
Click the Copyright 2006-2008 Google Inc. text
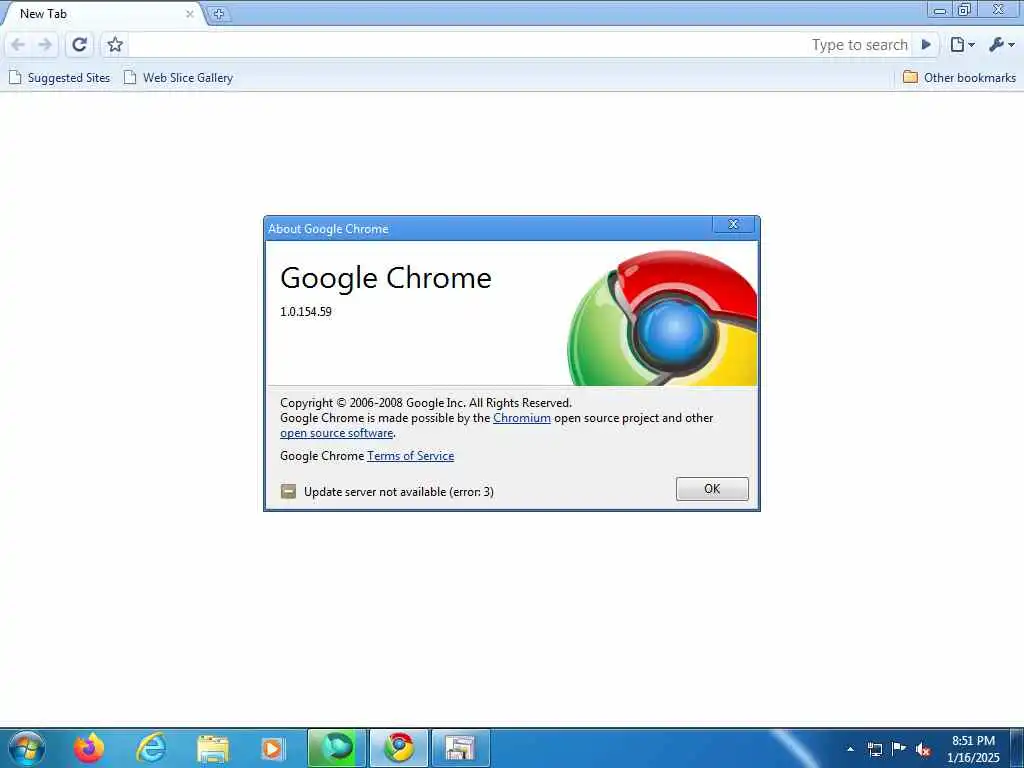point(426,403)
